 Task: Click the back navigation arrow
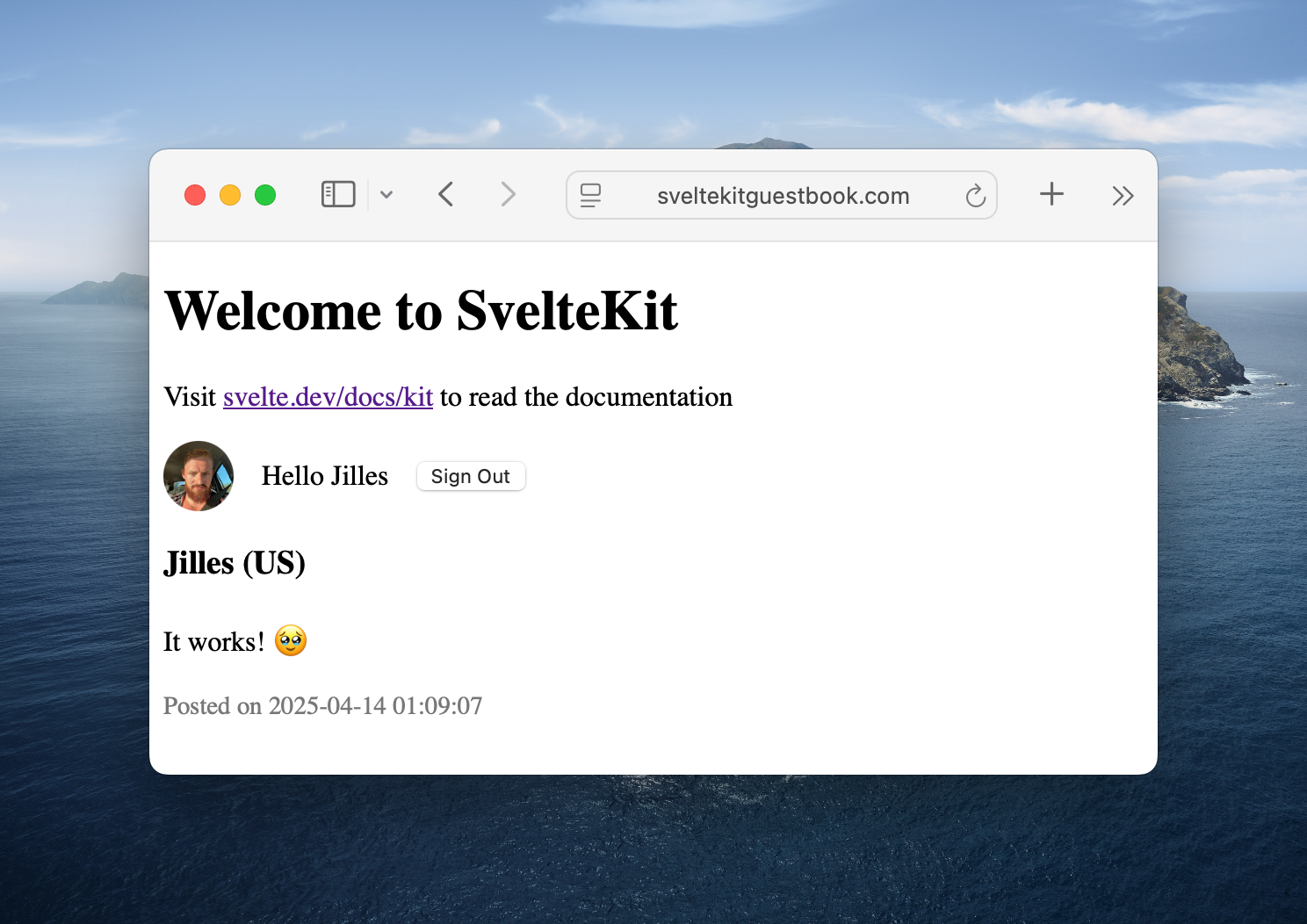click(x=445, y=194)
